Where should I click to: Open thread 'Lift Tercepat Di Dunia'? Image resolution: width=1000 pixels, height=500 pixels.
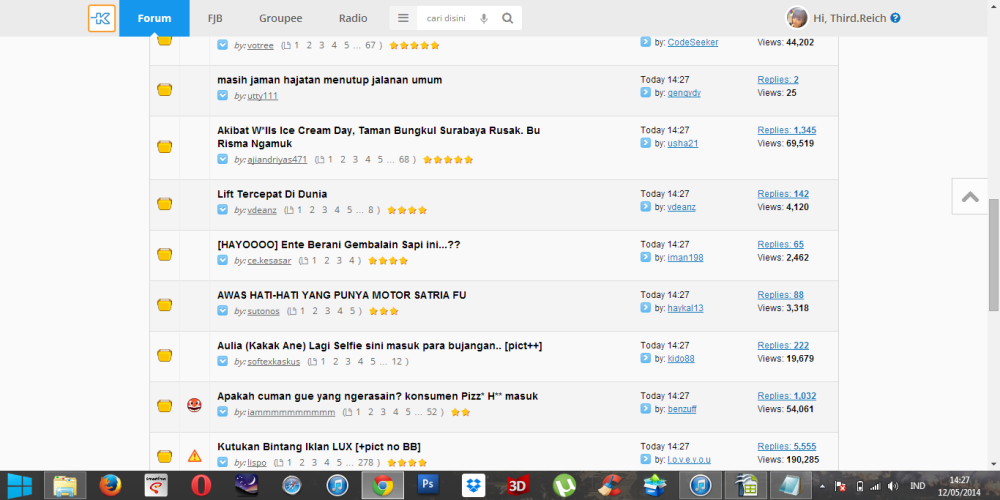[x=272, y=194]
